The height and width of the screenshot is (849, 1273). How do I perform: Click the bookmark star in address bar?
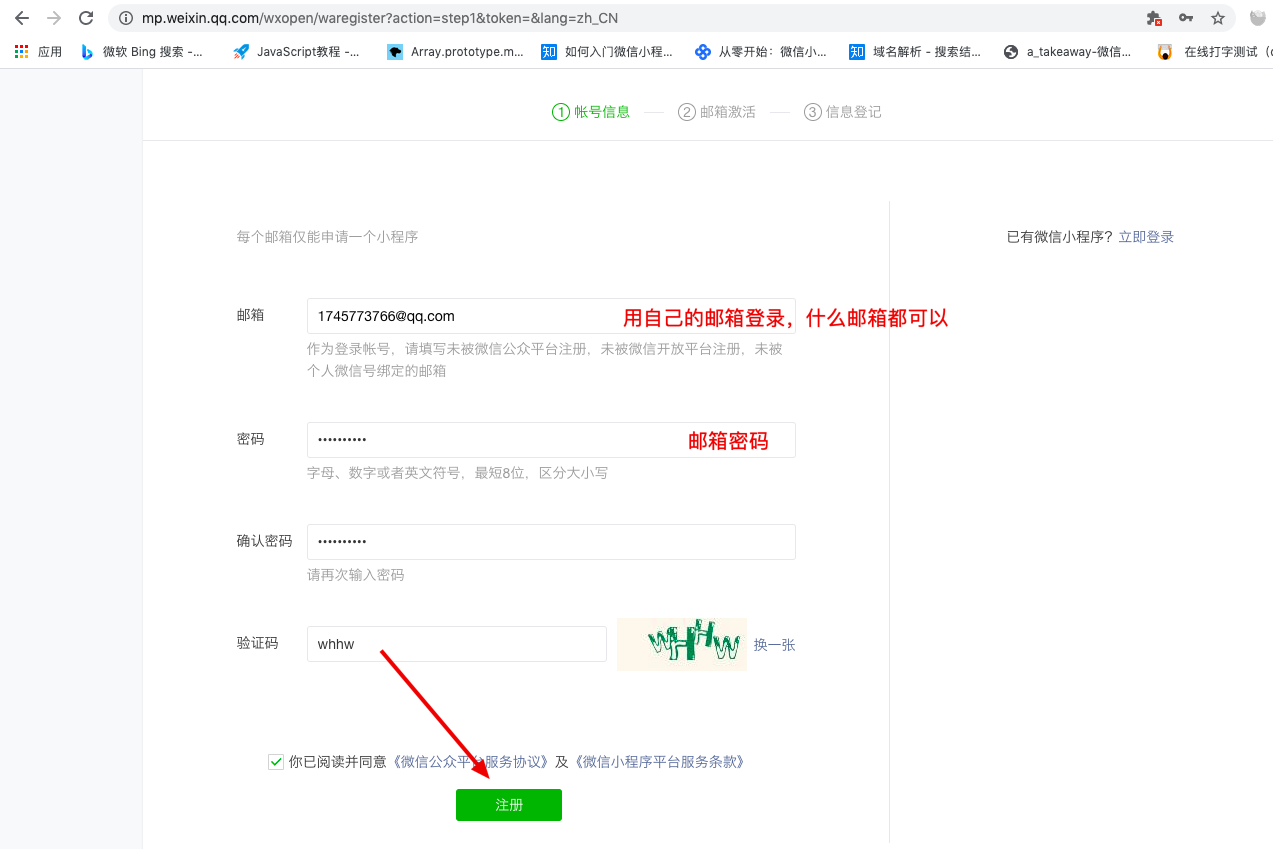[1219, 17]
